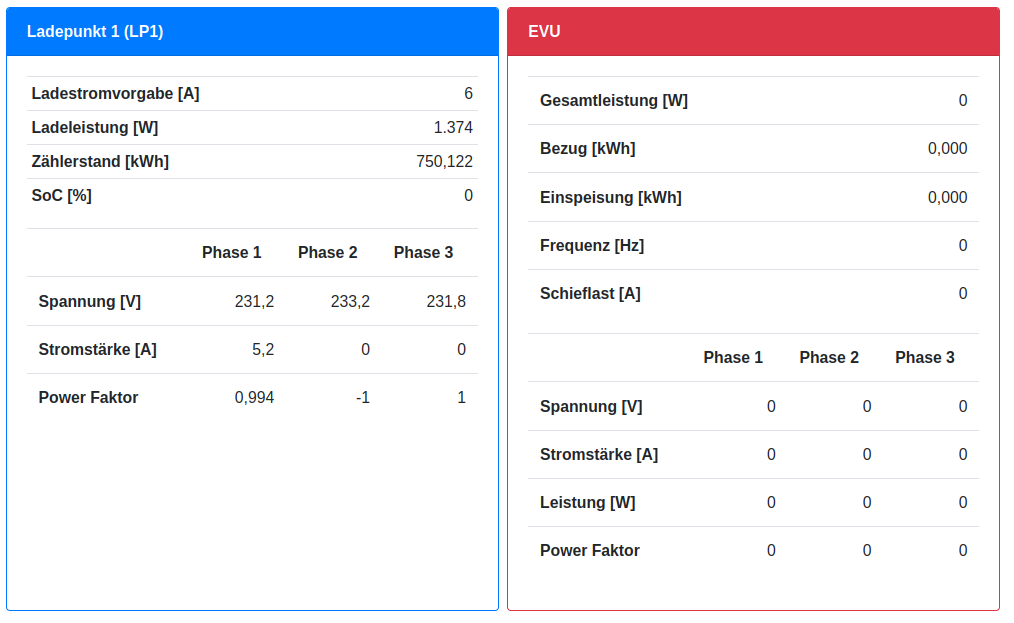The width and height of the screenshot is (1014, 623).
Task: Click the Zählerstand value 750,122
Action: (444, 162)
